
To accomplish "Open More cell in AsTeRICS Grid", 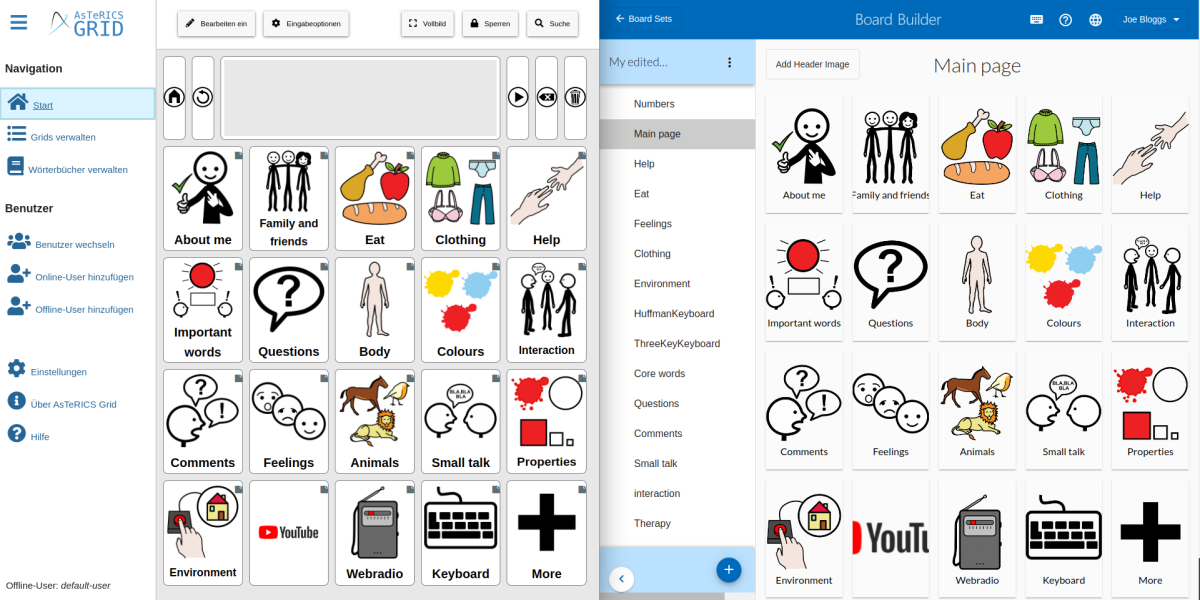I will tap(546, 533).
